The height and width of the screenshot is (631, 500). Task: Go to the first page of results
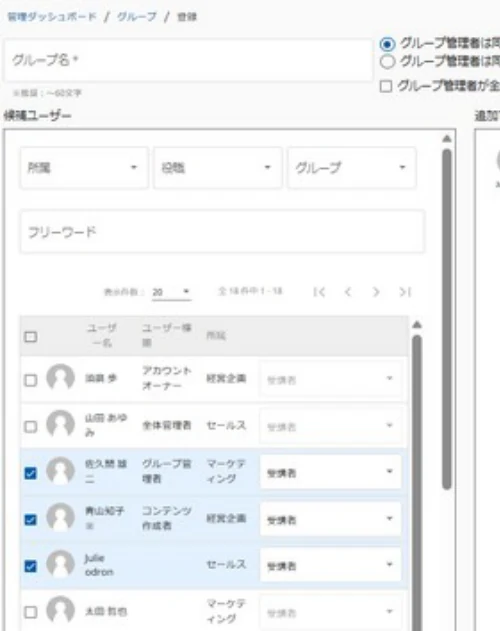[319, 292]
